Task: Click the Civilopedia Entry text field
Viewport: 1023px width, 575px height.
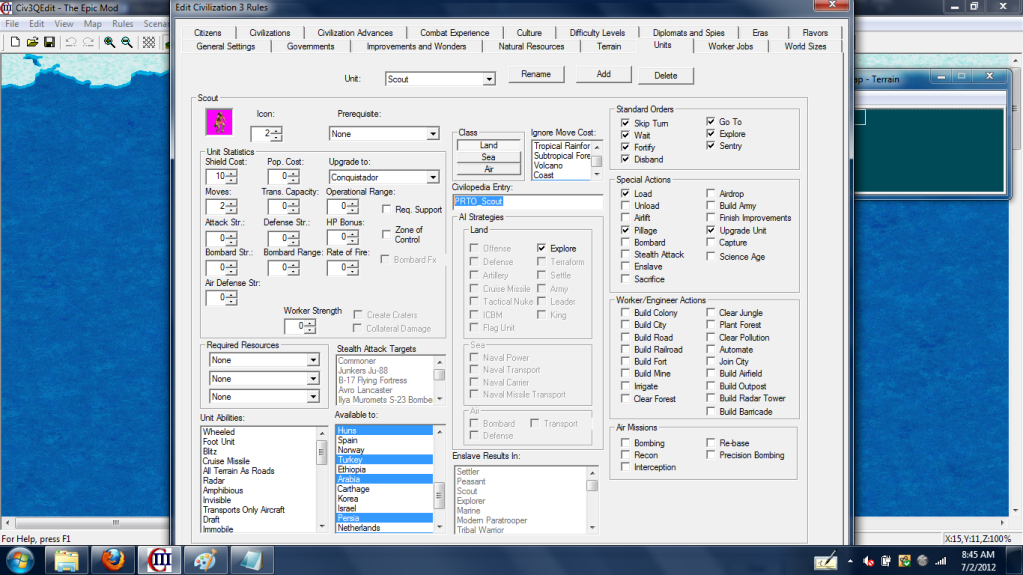Action: (527, 202)
